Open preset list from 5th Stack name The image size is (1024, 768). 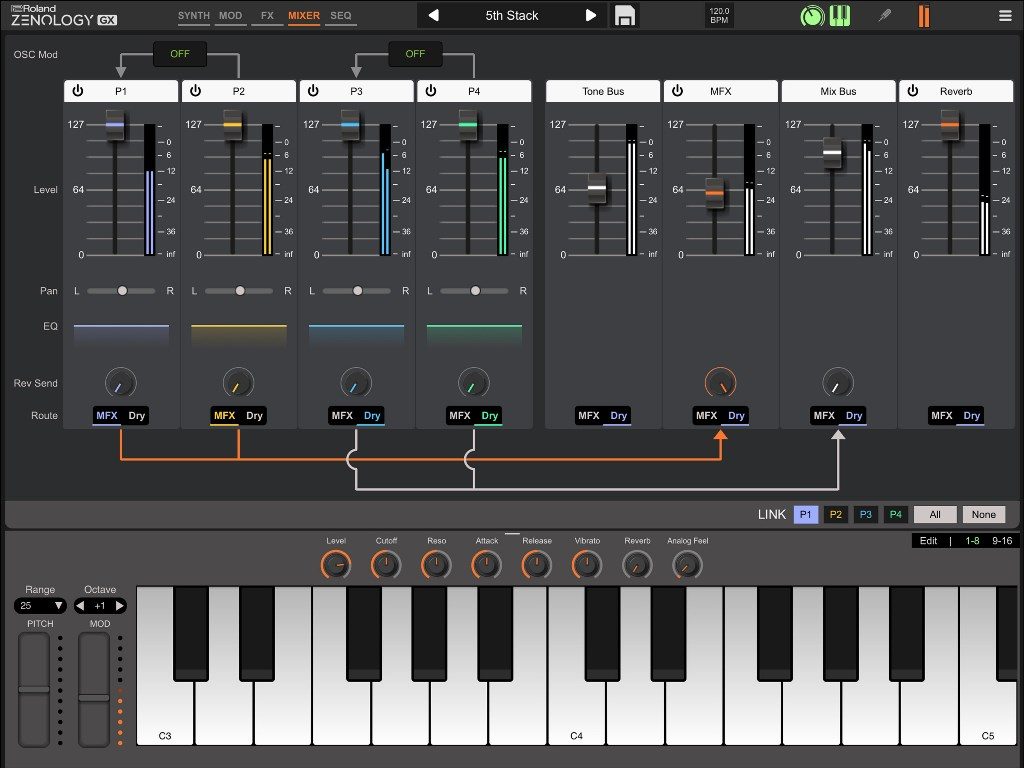tap(511, 15)
